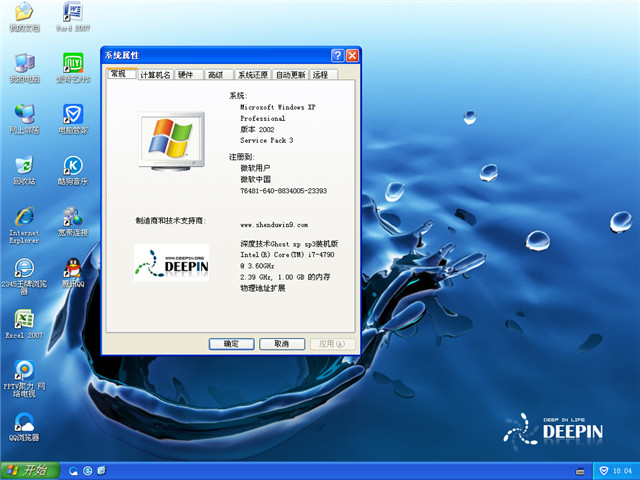Launch the Kugou Music desktop shortcut
This screenshot has width=640, height=480.
73,170
